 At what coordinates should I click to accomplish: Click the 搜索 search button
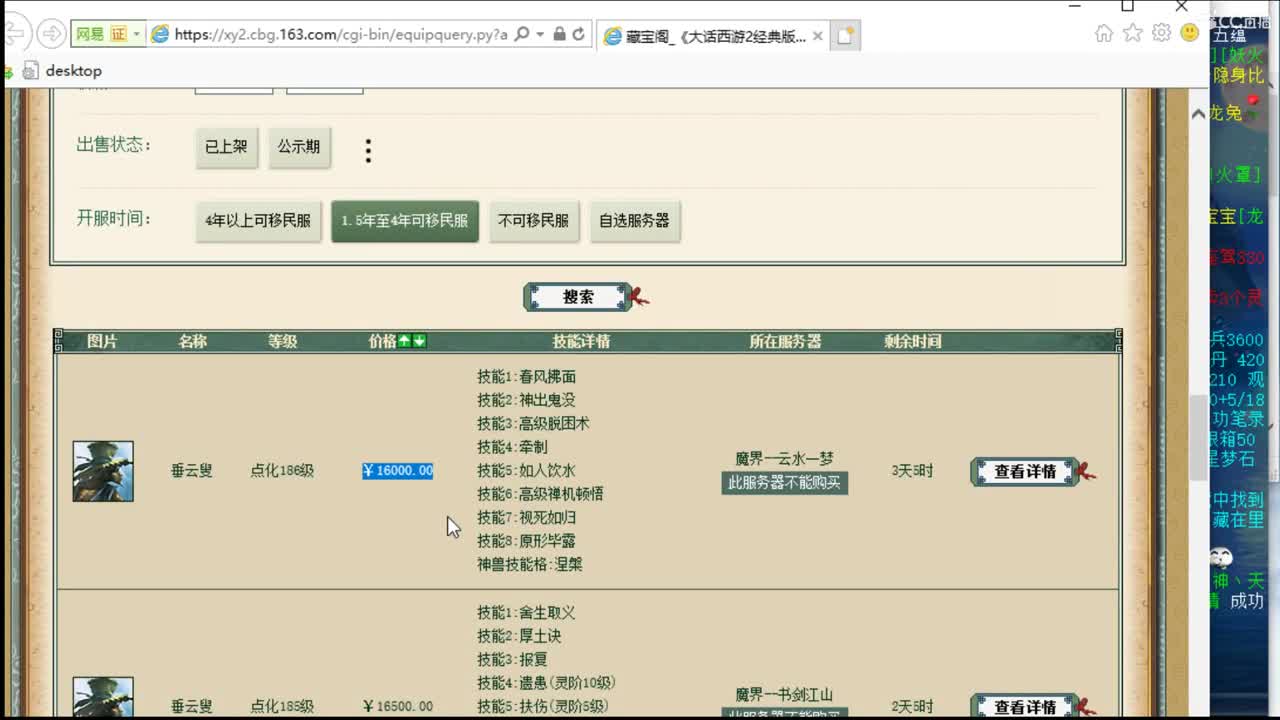click(578, 297)
